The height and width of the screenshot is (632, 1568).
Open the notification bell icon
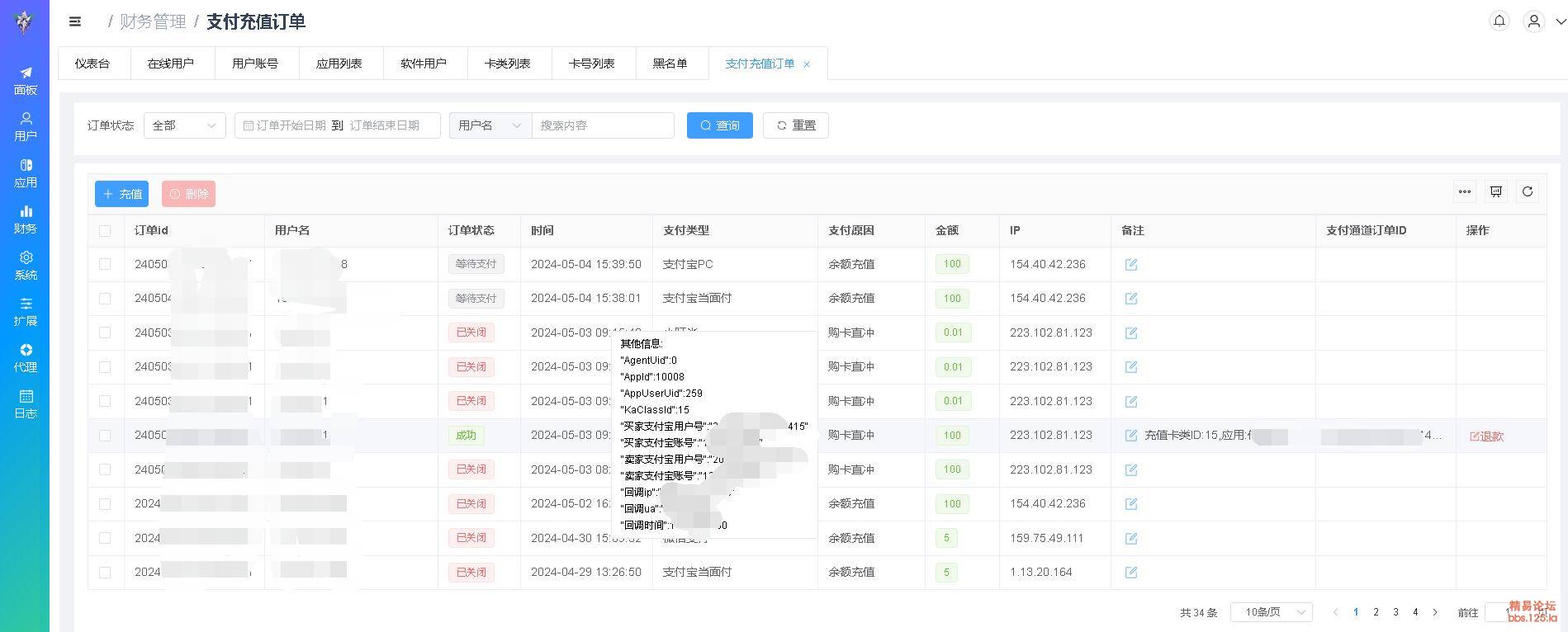pyautogui.click(x=1499, y=21)
